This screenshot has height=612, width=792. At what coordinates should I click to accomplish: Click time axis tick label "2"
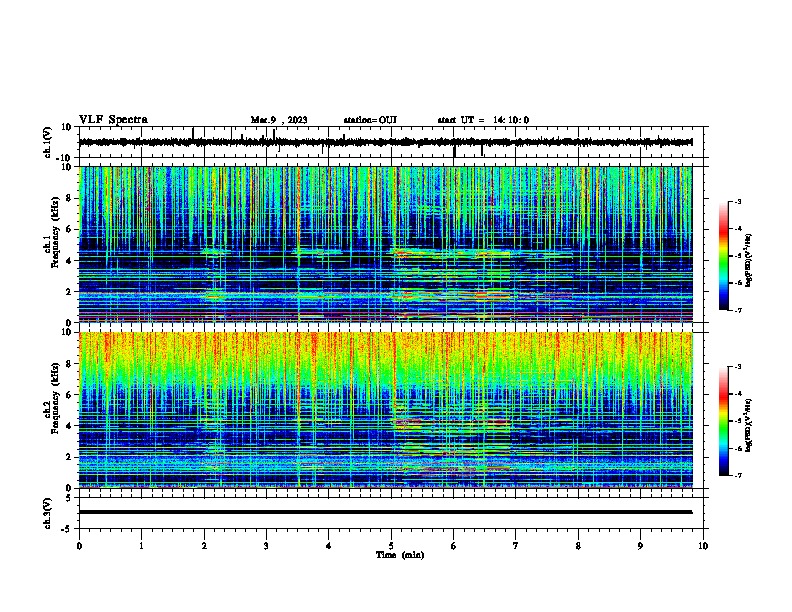(204, 546)
